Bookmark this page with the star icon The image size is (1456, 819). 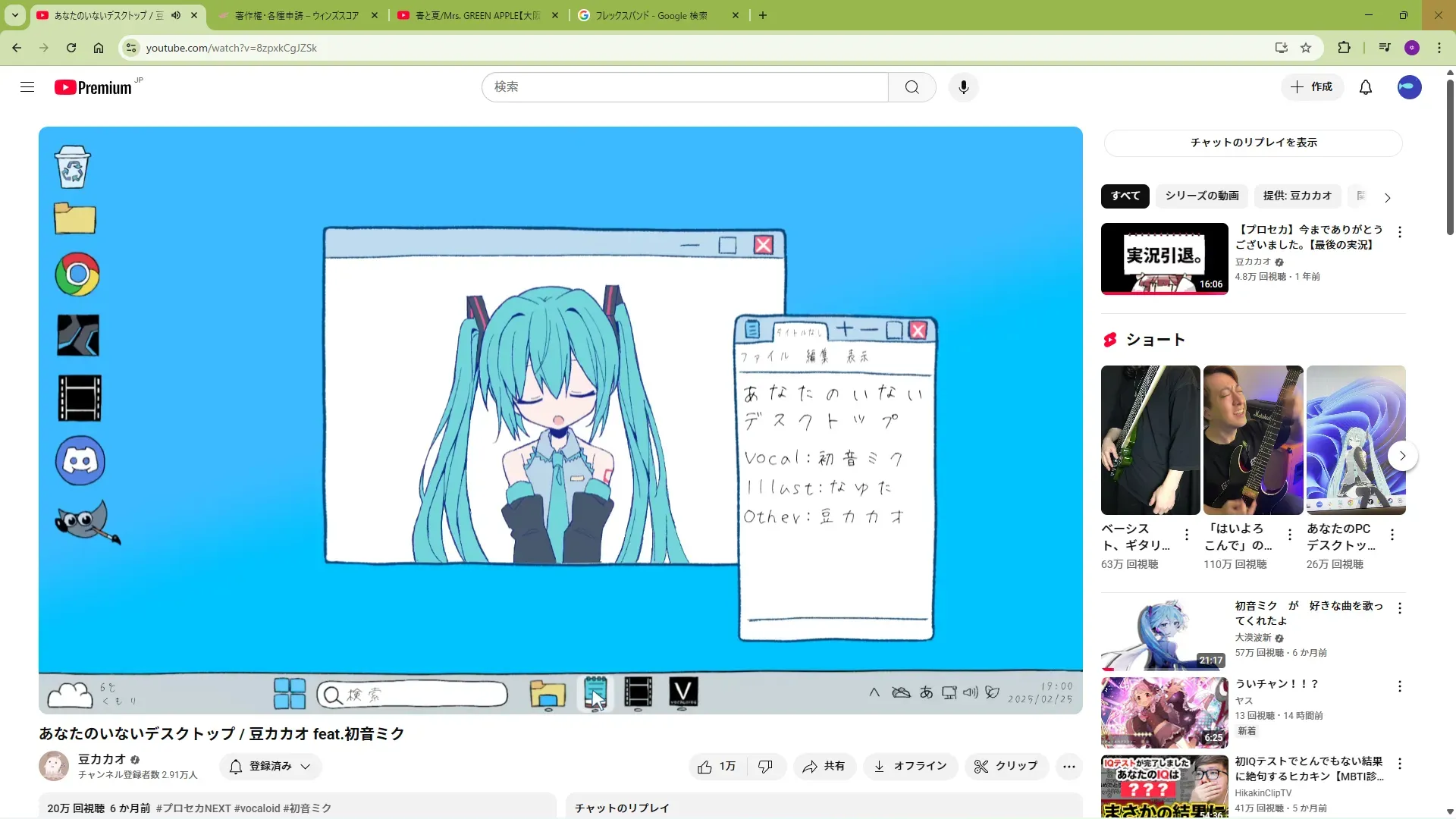coord(1305,48)
